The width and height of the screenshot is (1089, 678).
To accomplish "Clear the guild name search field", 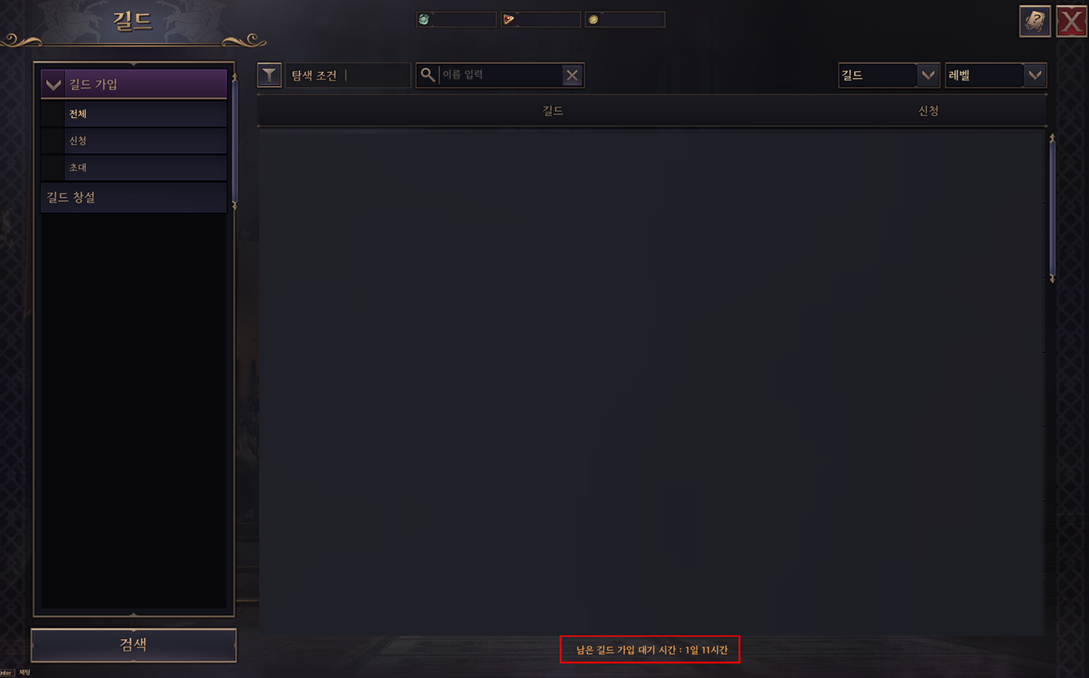I will (x=572, y=75).
